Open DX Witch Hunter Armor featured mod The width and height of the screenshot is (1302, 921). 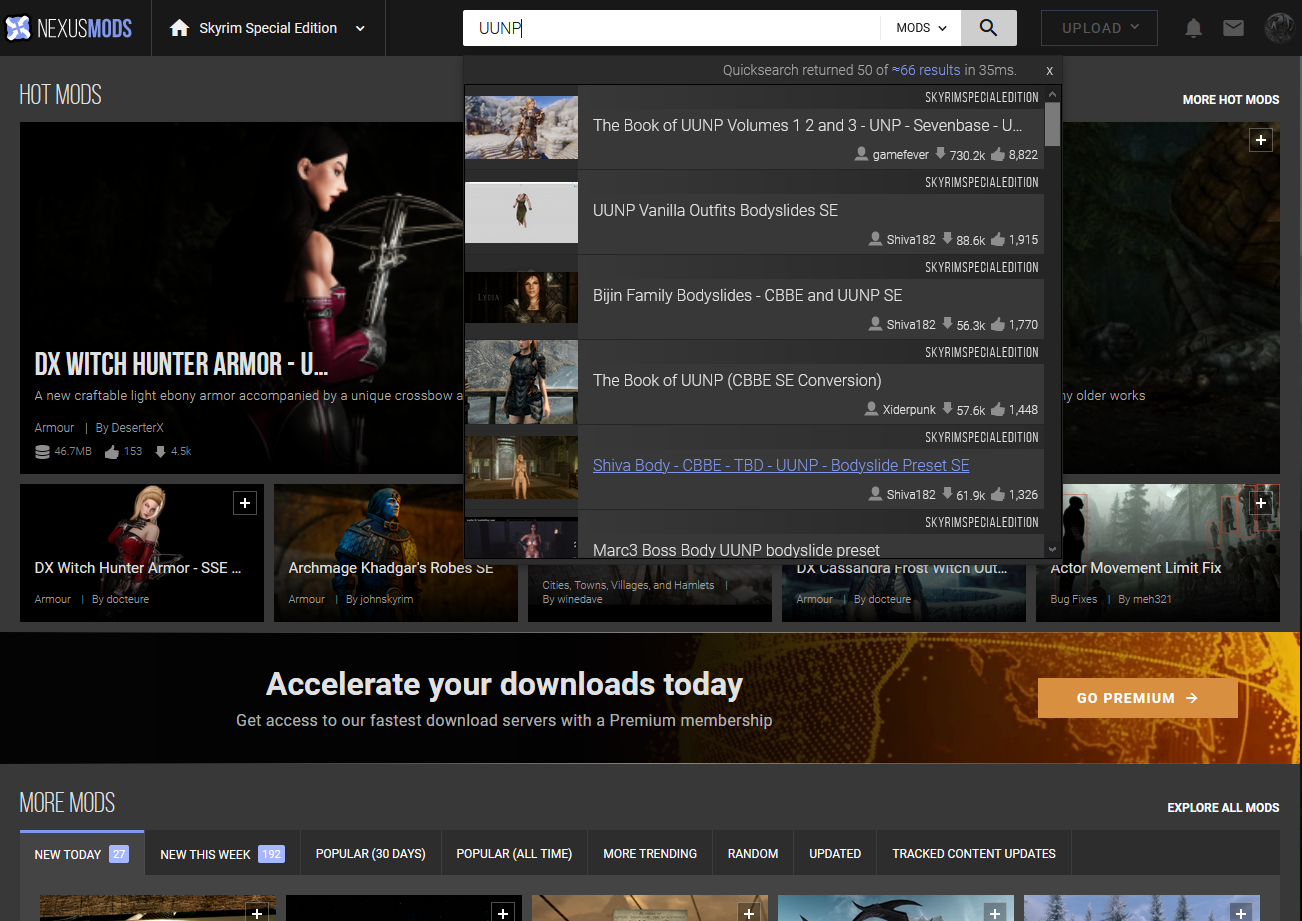(181, 364)
